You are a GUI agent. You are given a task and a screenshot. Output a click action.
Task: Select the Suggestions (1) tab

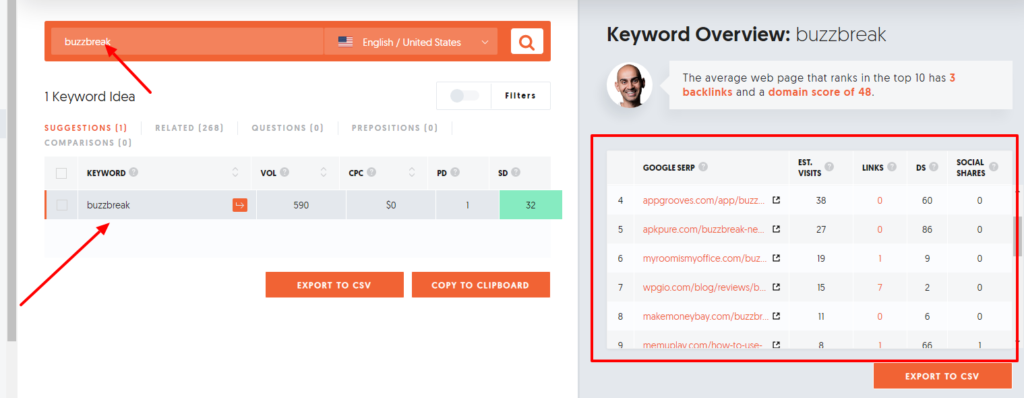(86, 128)
